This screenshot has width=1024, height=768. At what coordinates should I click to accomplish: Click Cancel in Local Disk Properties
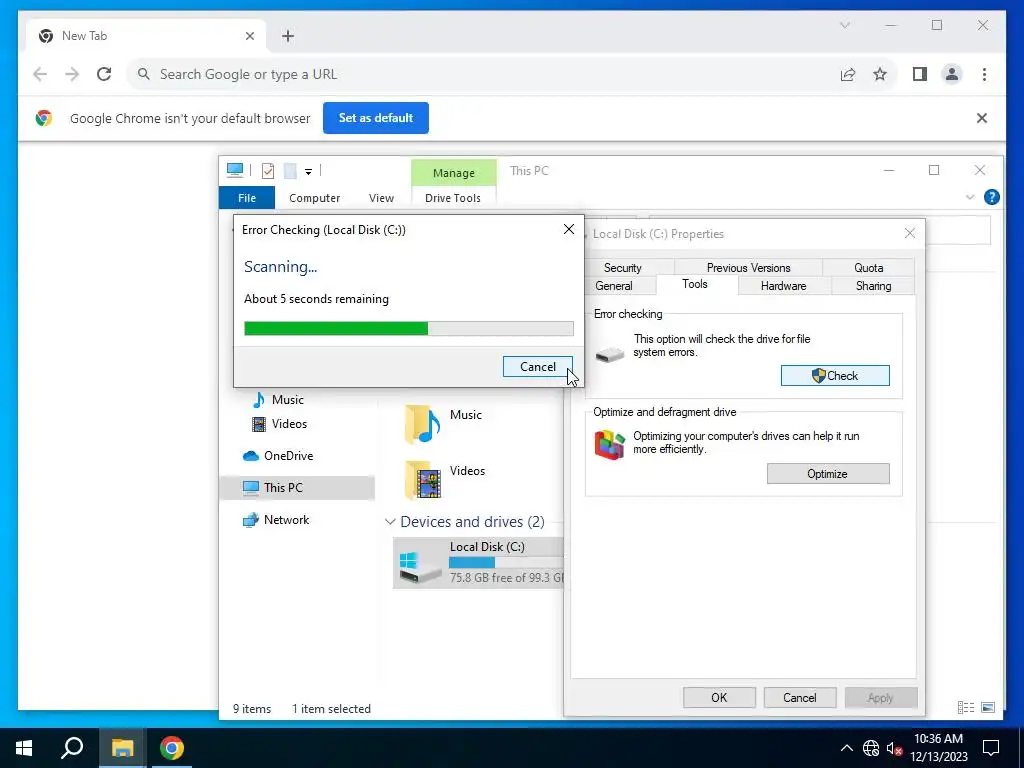[799, 697]
